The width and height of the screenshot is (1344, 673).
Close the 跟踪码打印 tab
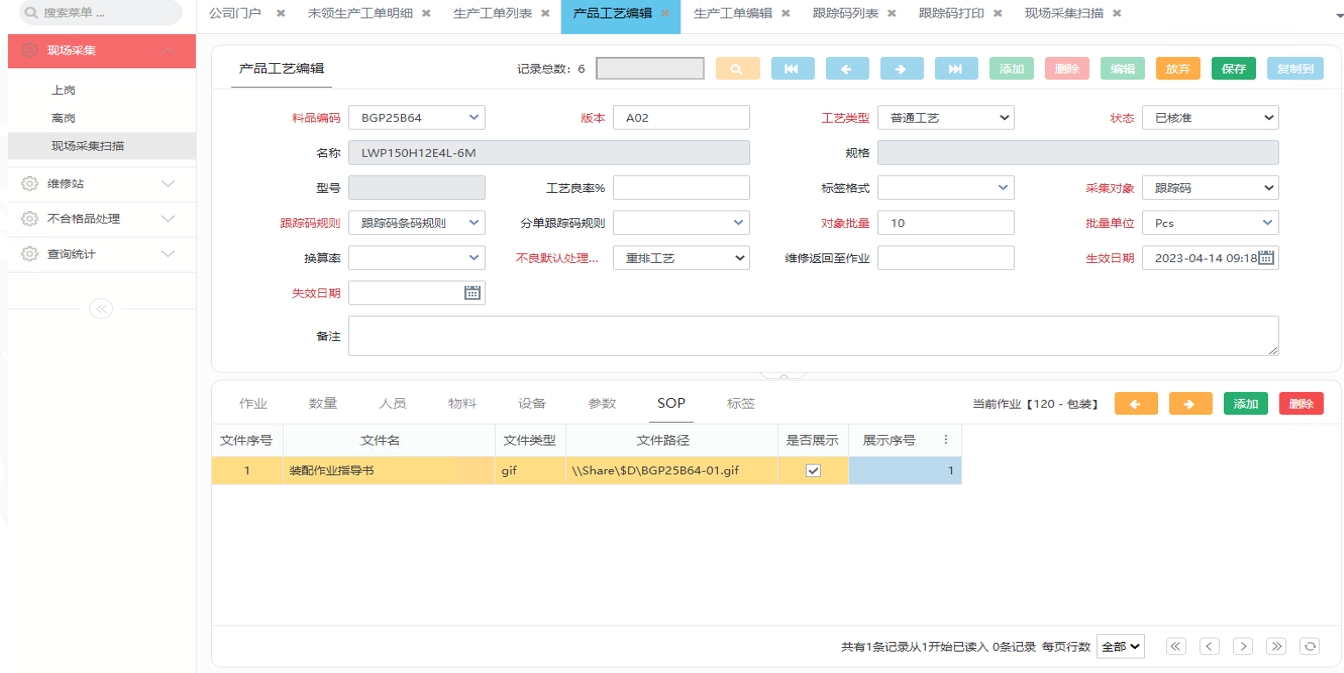click(997, 14)
